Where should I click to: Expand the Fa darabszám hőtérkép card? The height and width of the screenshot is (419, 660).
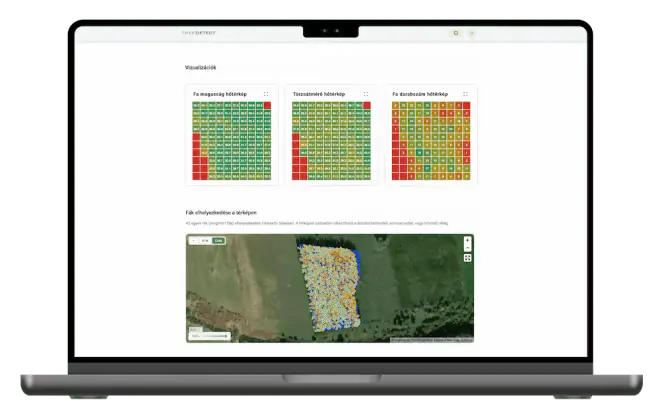pyautogui.click(x=465, y=94)
